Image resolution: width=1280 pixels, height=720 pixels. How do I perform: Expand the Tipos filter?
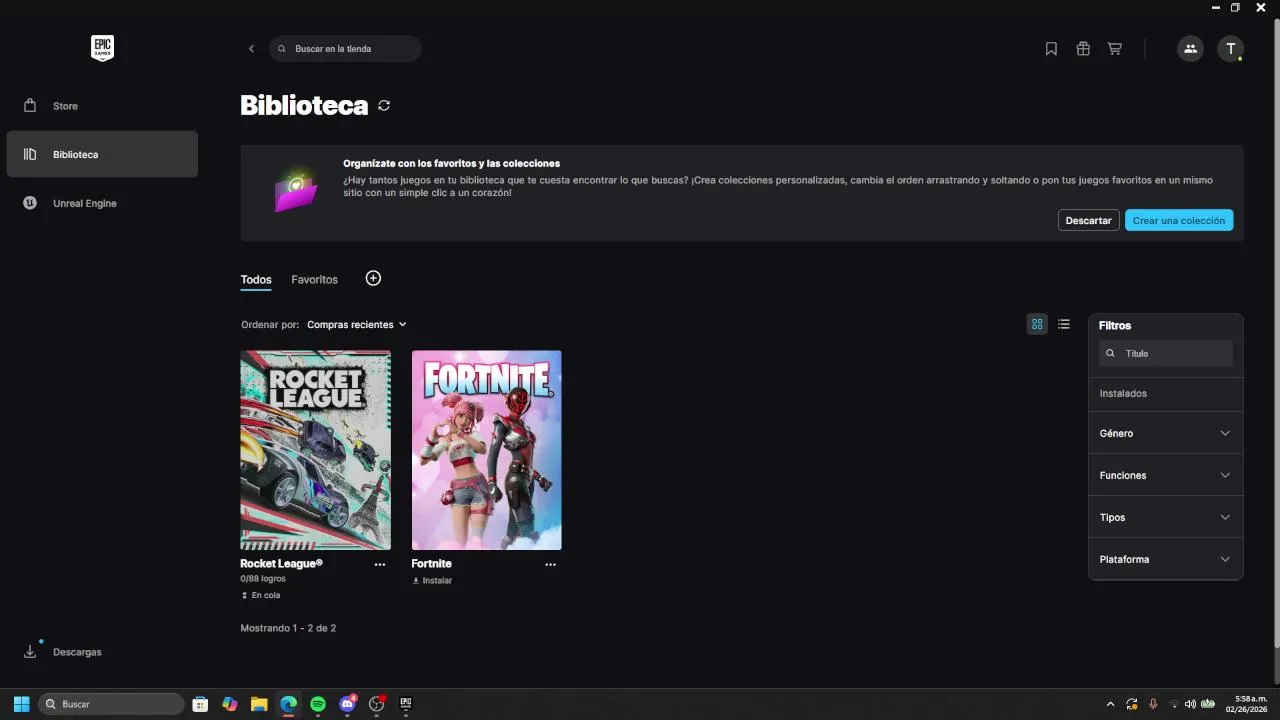[x=1165, y=517]
